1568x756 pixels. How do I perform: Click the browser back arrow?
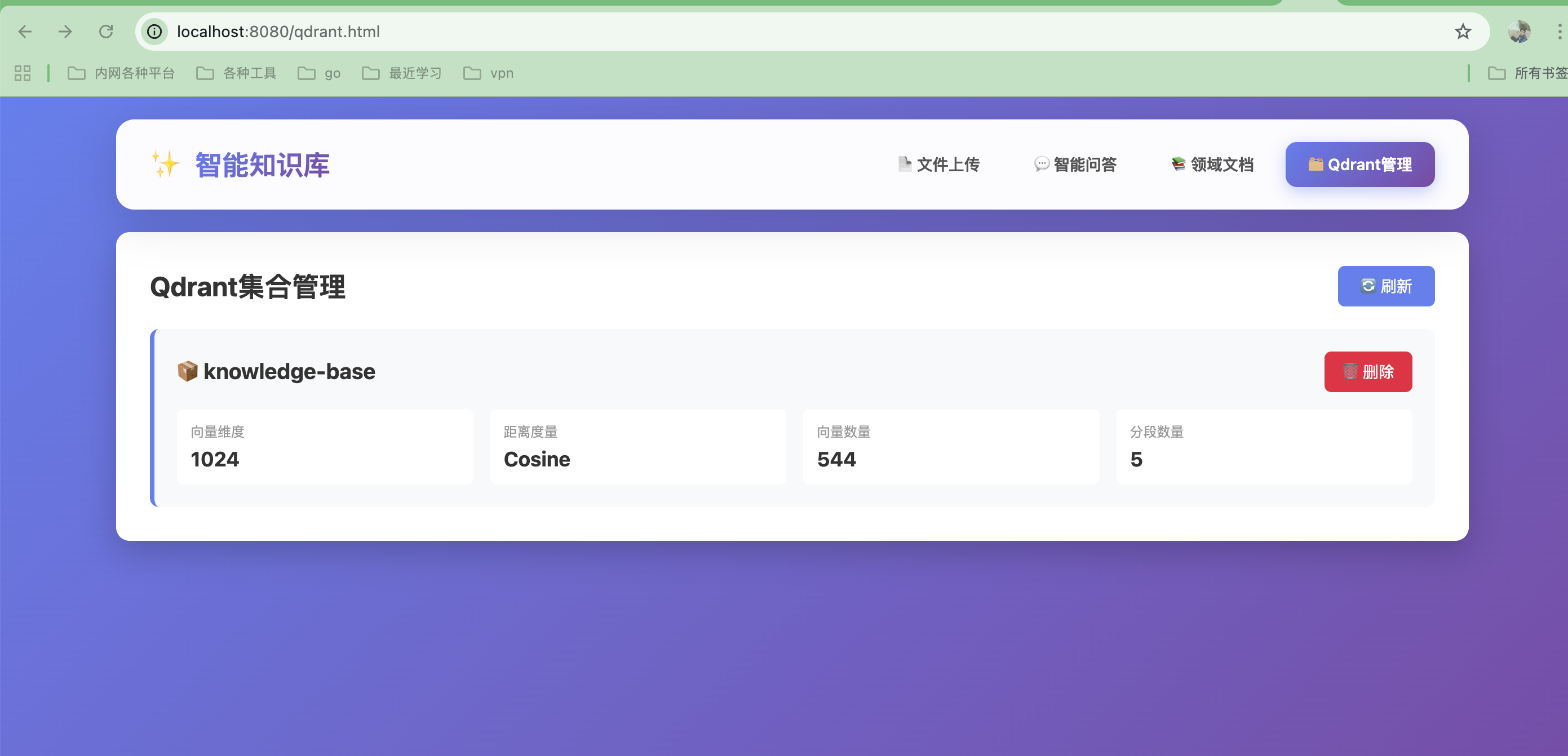coord(25,32)
